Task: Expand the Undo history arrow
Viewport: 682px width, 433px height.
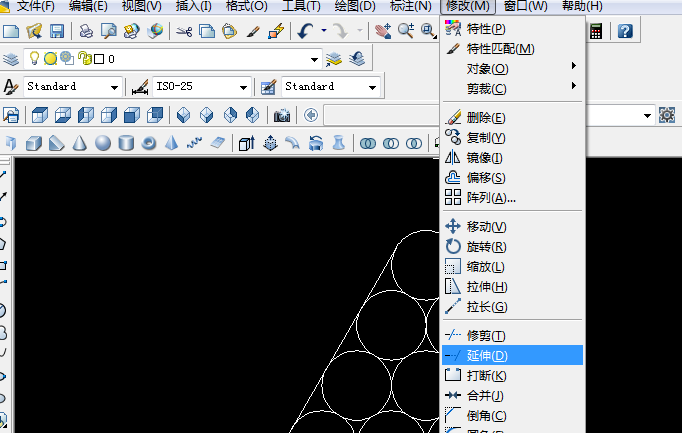Action: (324, 31)
